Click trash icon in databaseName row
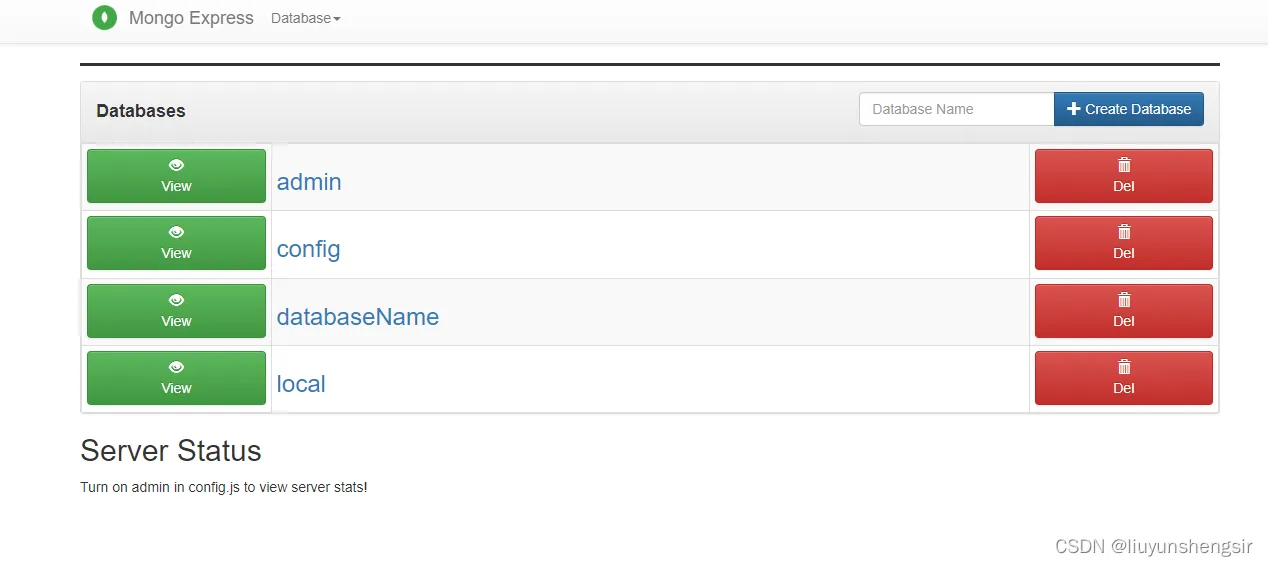The image size is (1268, 566). pos(1124,300)
